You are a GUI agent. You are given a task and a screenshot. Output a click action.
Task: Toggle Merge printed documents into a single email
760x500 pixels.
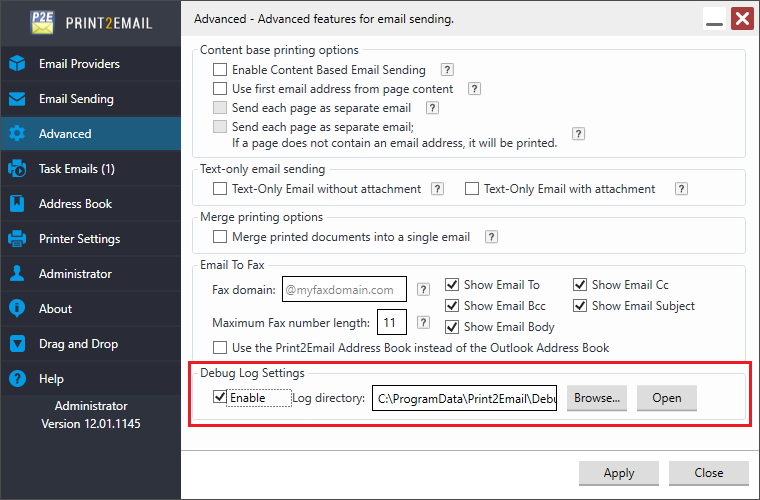coord(220,237)
